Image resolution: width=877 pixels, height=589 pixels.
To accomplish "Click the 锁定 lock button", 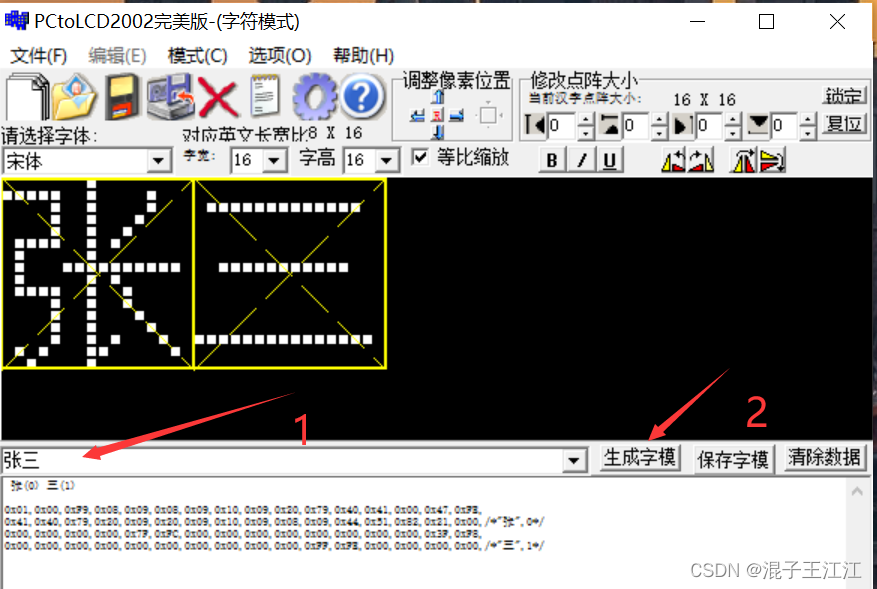I will [844, 96].
